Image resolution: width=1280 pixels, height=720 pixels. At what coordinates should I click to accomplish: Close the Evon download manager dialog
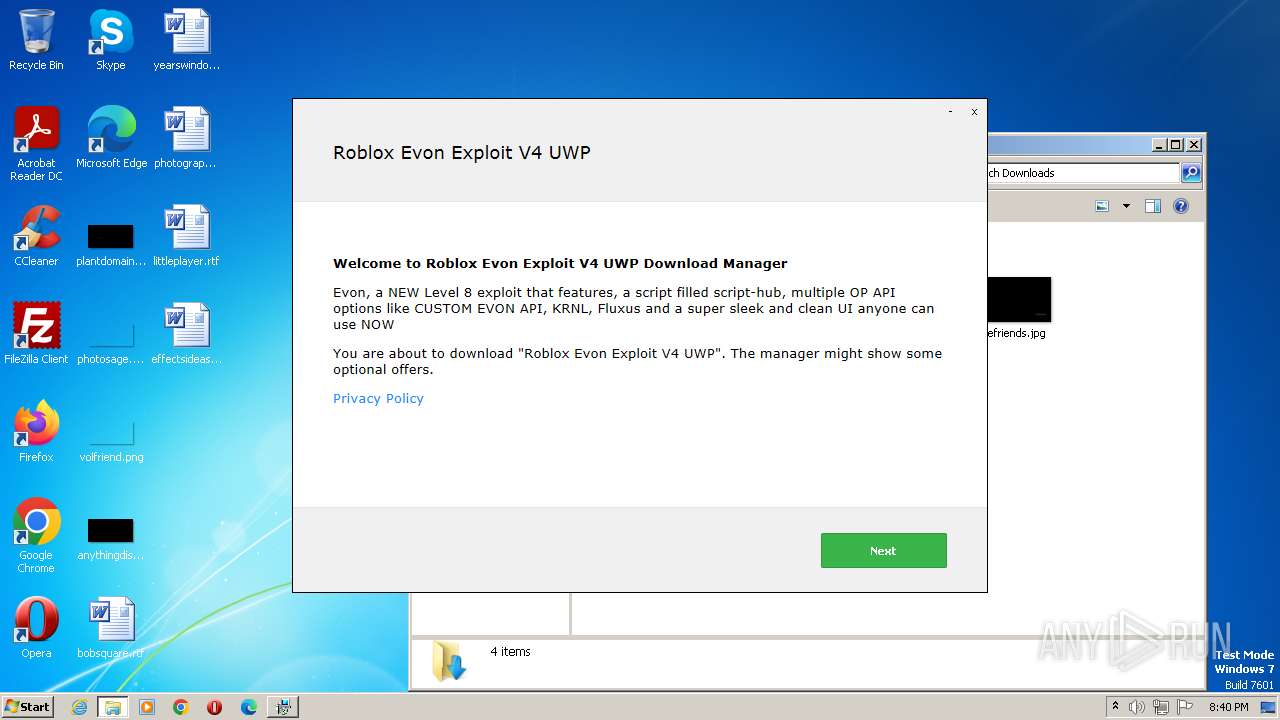tap(974, 112)
